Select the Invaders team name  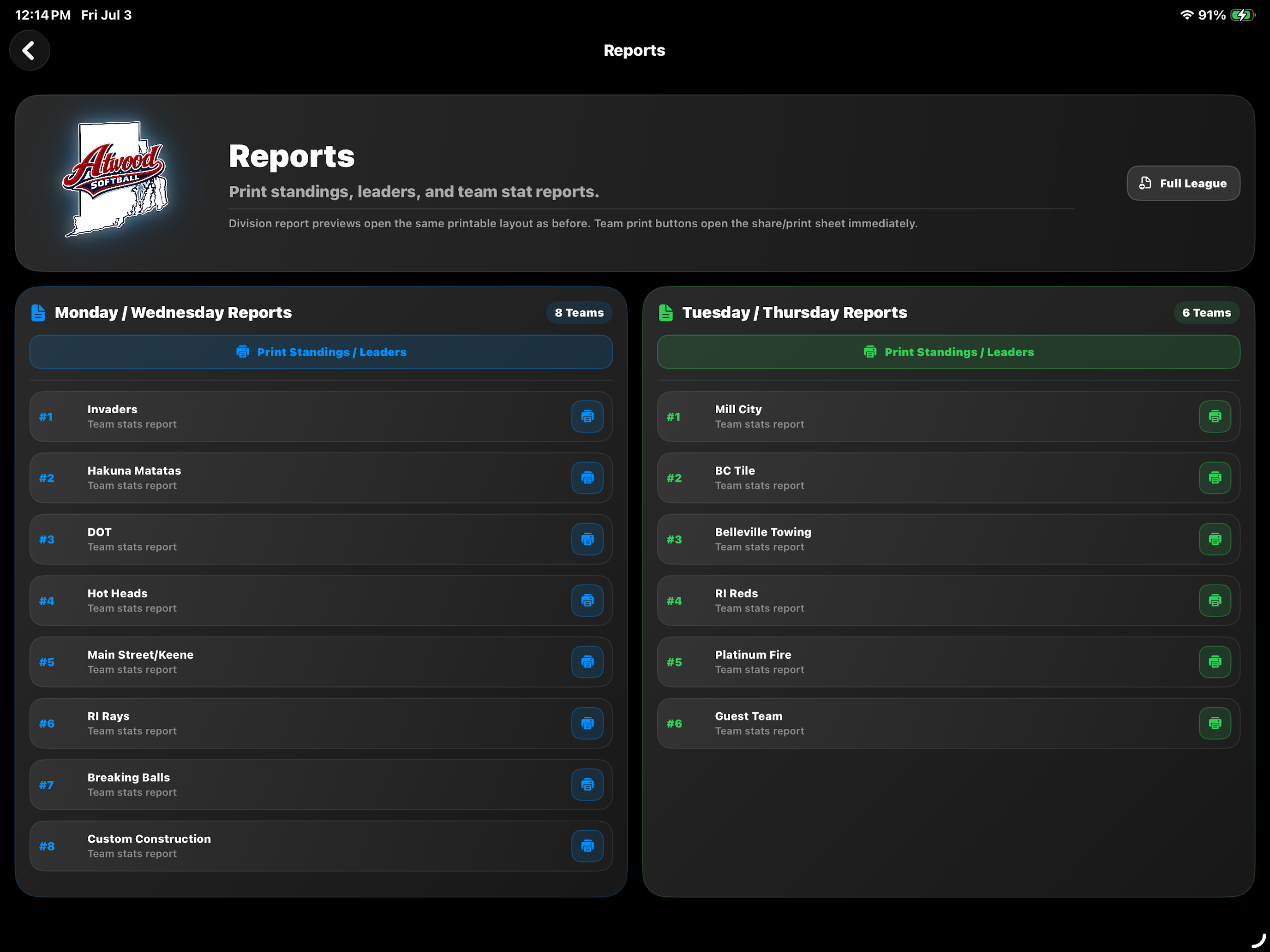(113, 410)
